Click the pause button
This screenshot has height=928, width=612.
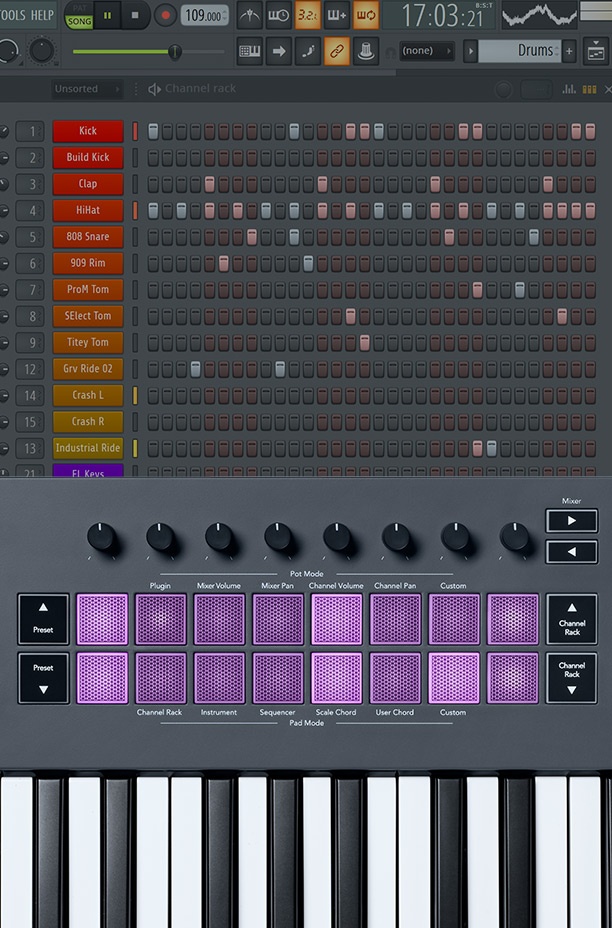tap(107, 15)
